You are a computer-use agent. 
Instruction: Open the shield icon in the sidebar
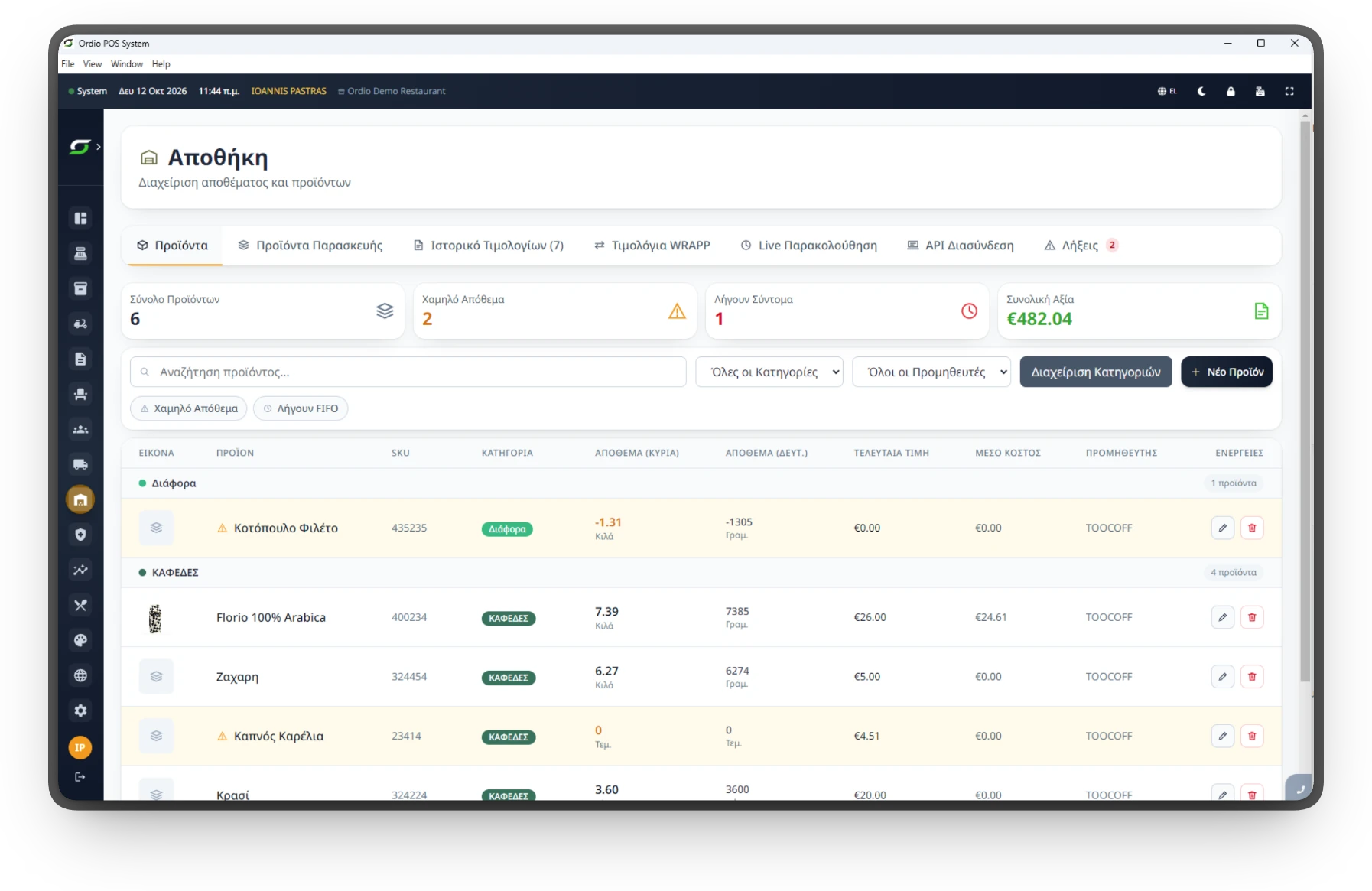(80, 535)
